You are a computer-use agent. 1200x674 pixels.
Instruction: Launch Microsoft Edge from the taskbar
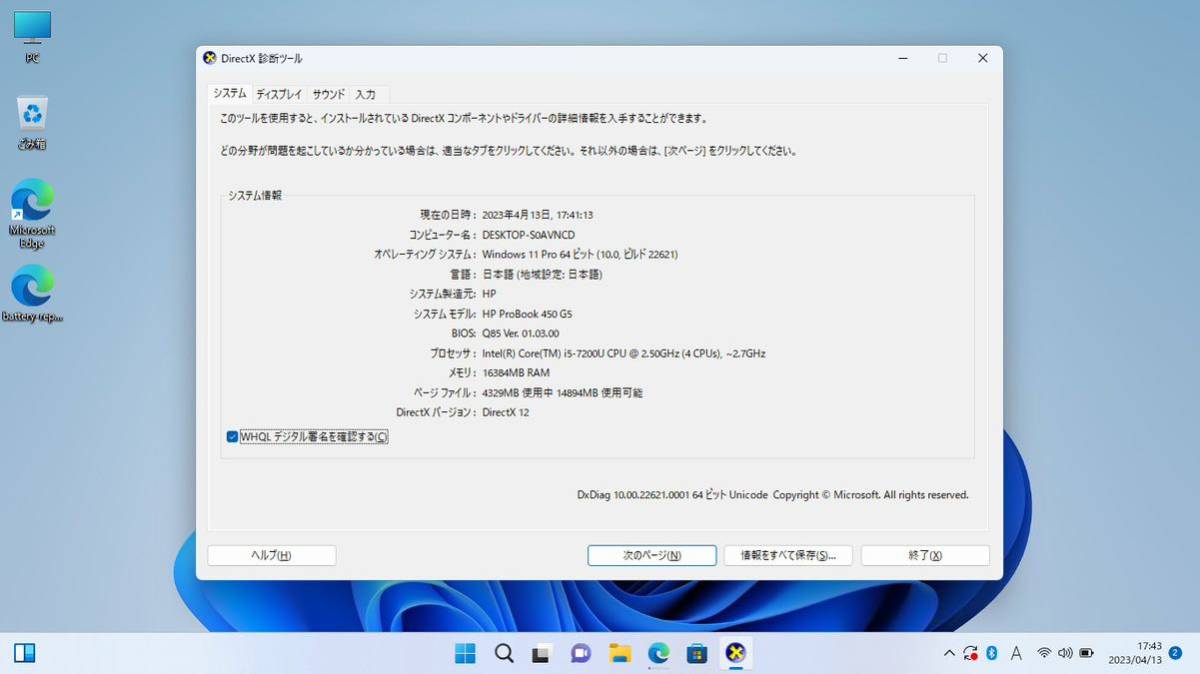click(x=658, y=653)
